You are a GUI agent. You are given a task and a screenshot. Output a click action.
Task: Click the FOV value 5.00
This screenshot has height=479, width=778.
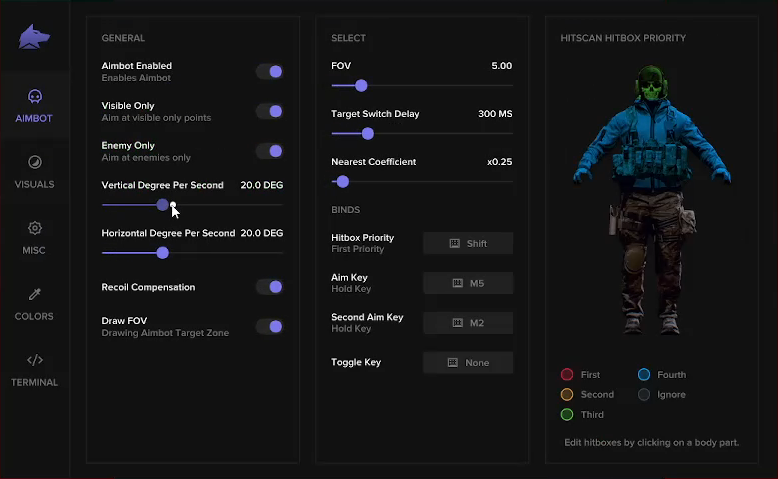[501, 66]
